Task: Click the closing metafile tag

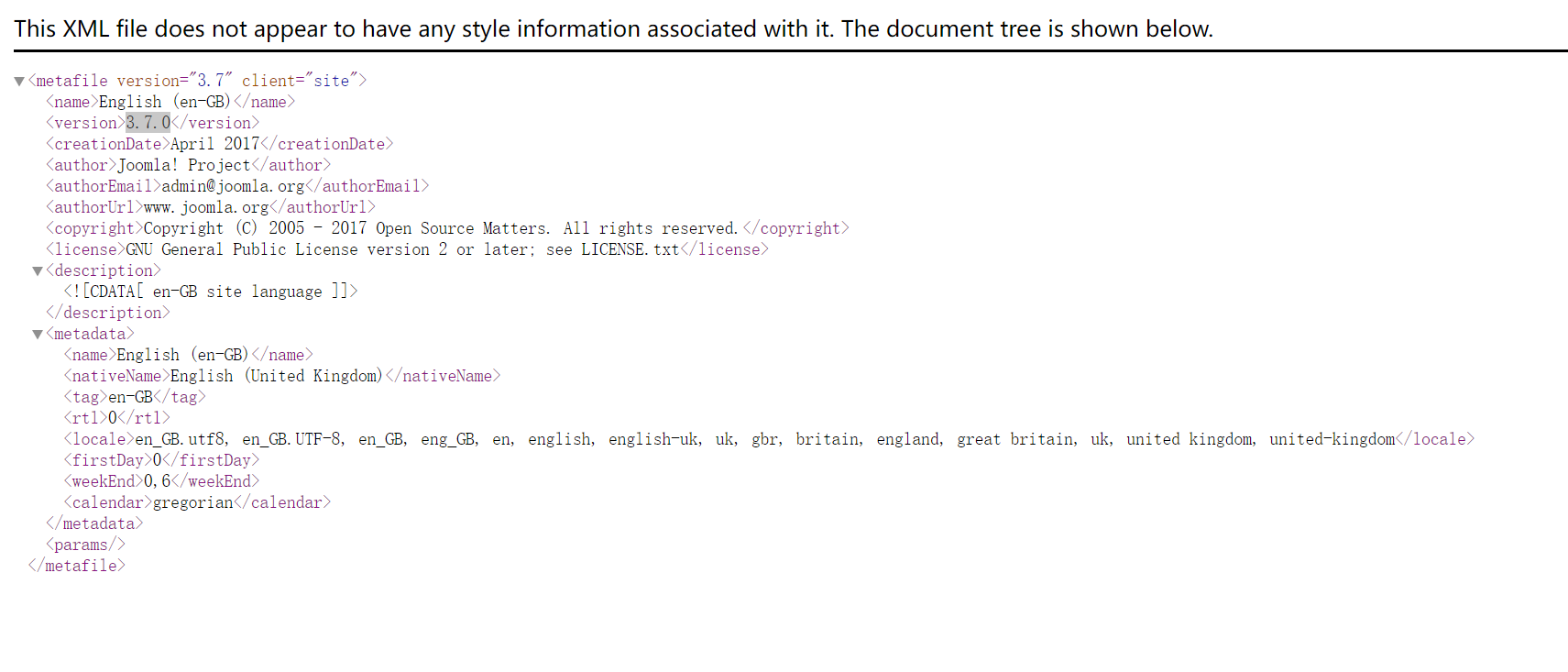Action: coord(77,566)
